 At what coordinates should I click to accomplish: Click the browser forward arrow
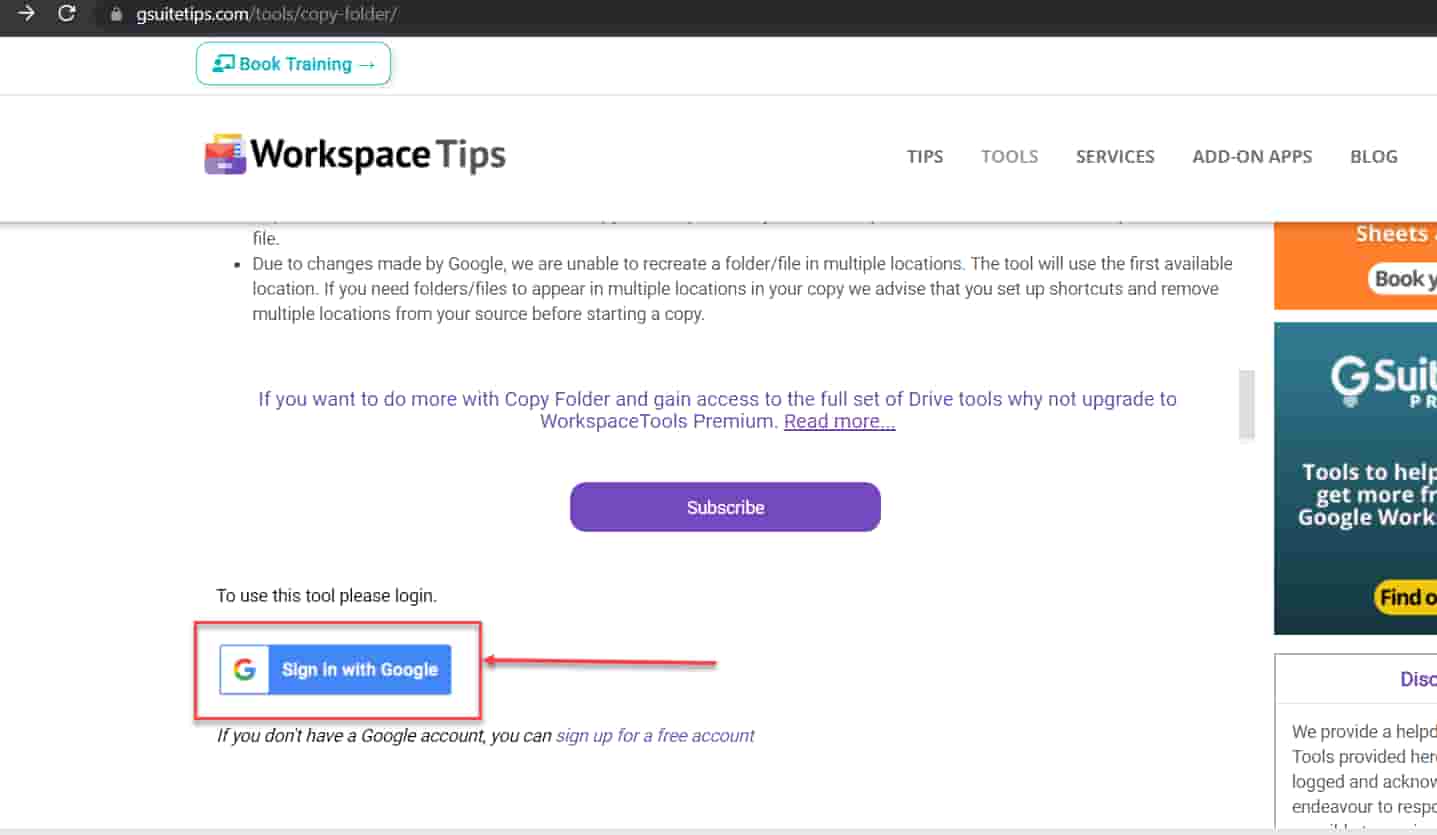tap(26, 14)
